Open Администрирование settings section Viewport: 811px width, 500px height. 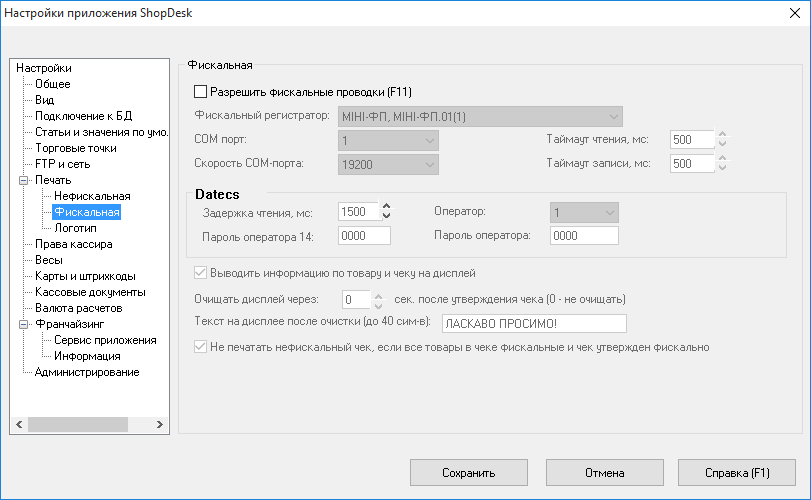(87, 372)
